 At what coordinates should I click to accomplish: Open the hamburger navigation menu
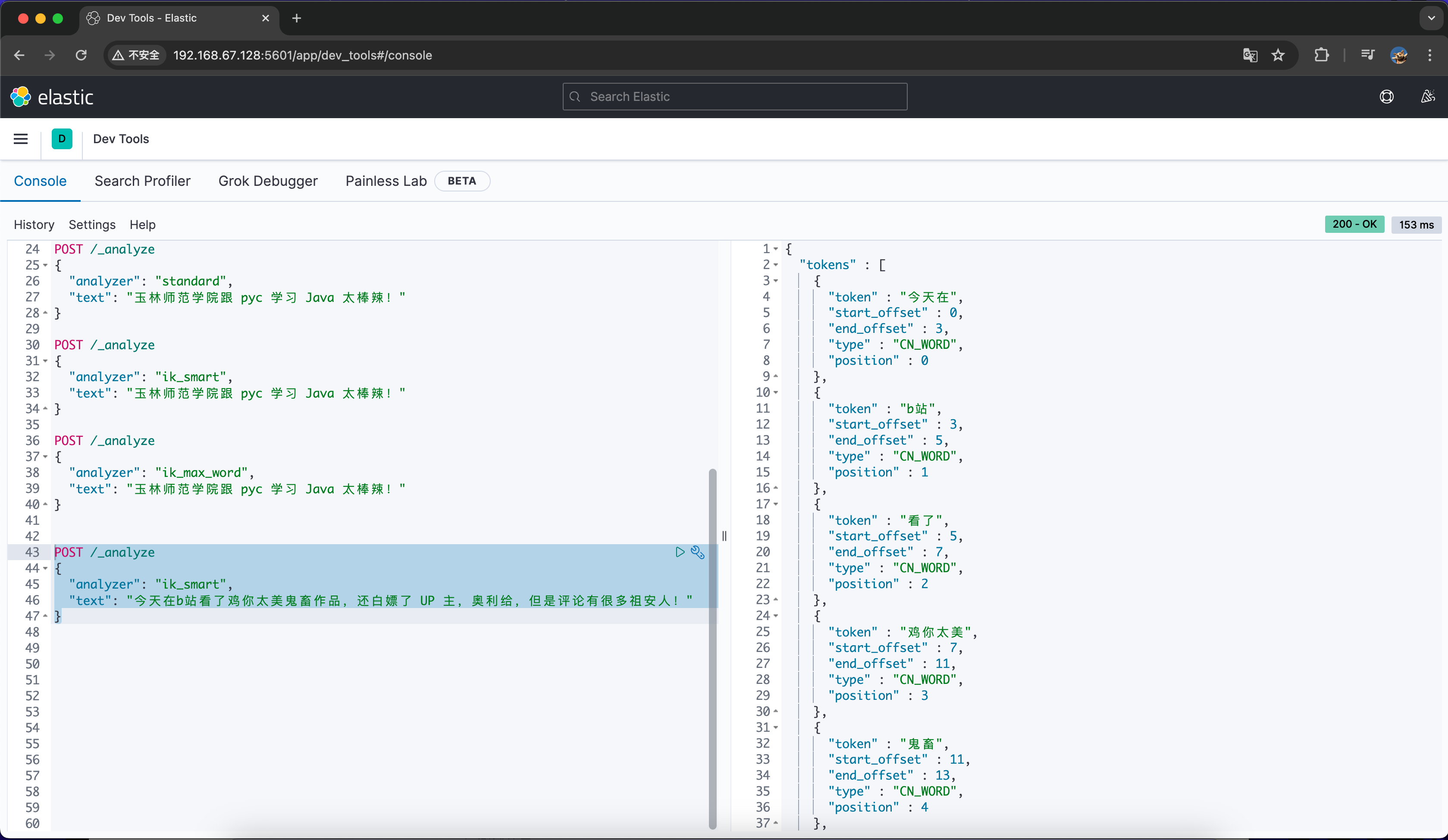tap(21, 139)
